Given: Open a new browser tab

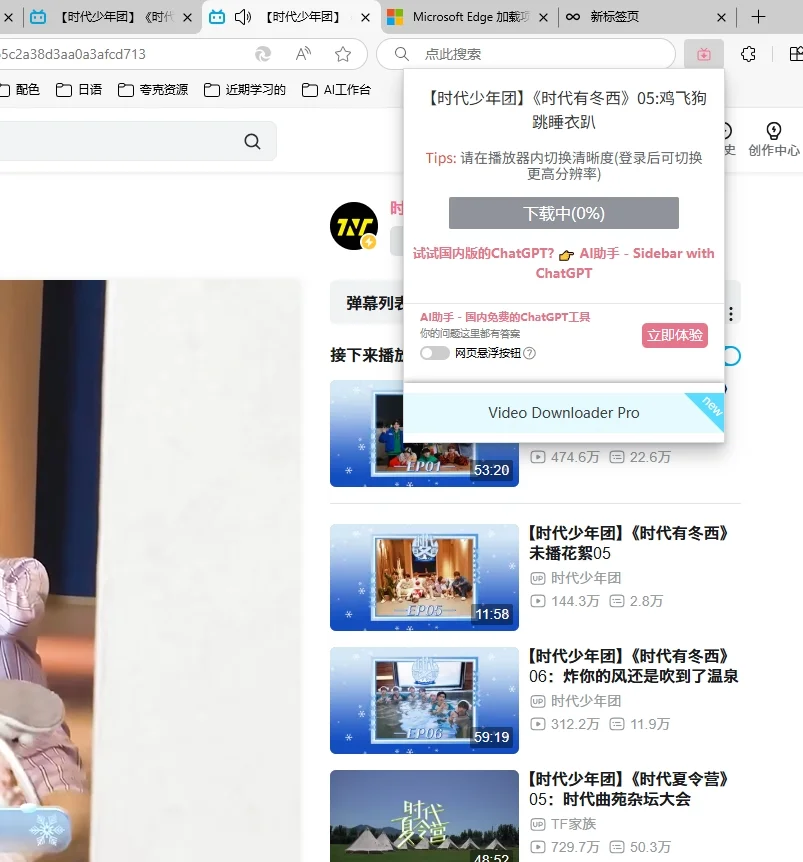Looking at the screenshot, I should [758, 17].
